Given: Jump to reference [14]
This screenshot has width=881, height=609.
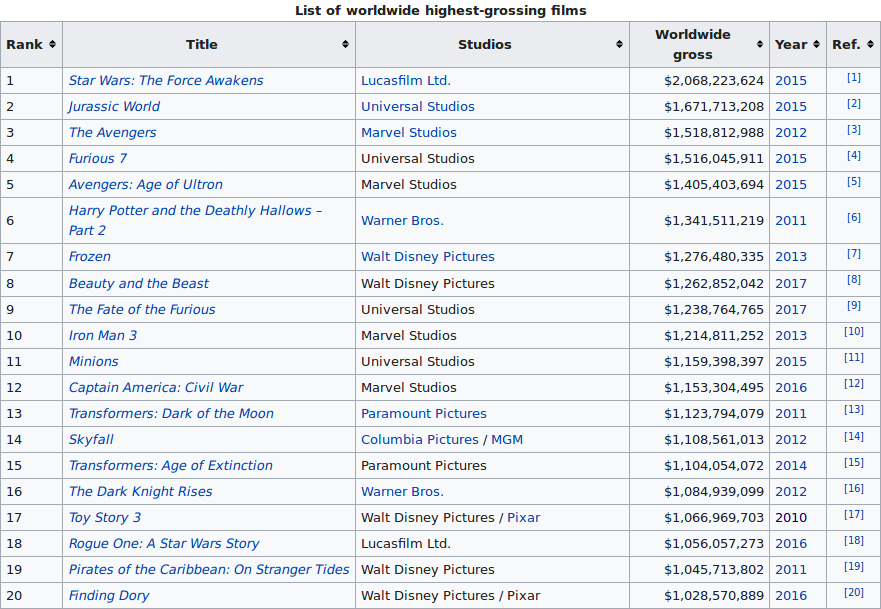Looking at the screenshot, I should pos(853,436).
